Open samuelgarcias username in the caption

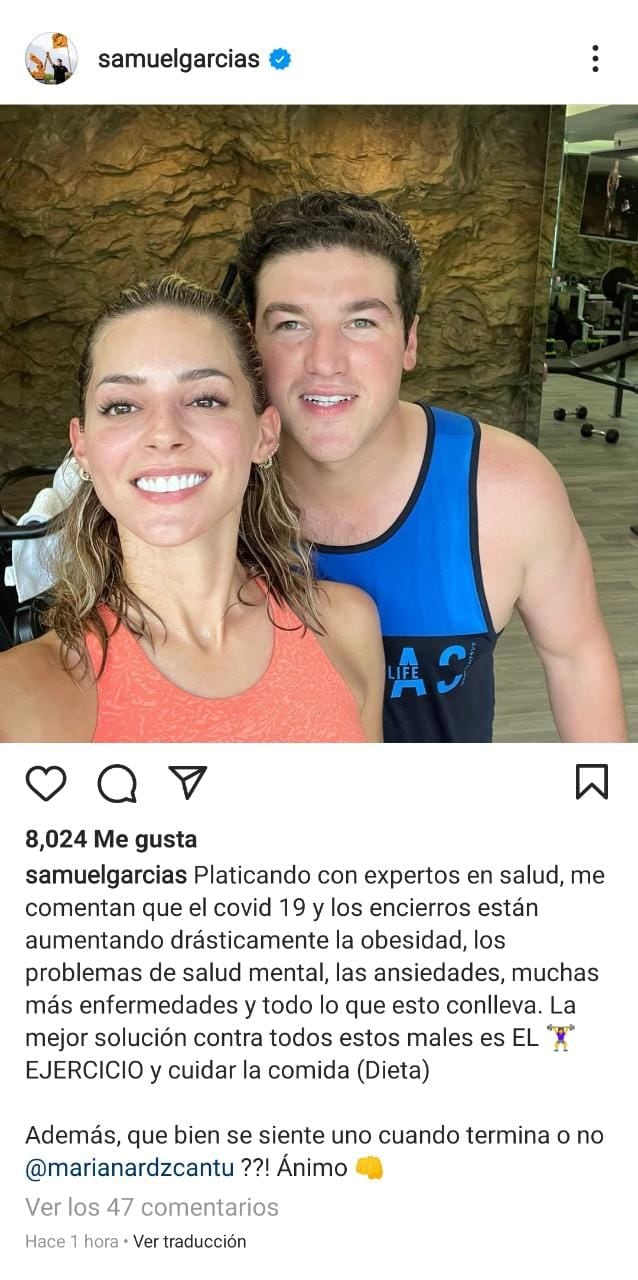tap(106, 875)
